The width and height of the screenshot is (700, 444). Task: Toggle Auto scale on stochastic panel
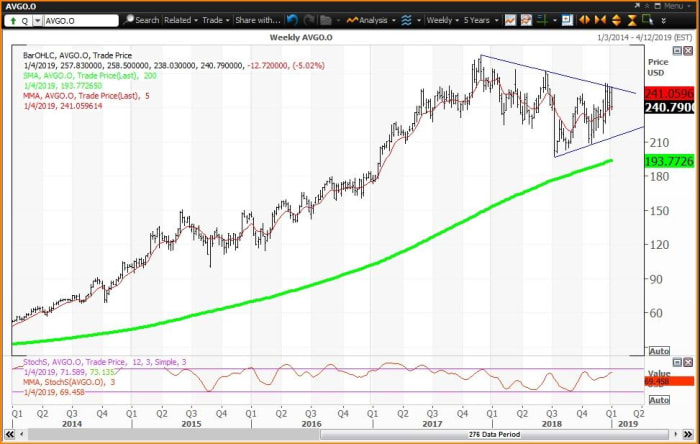click(x=659, y=408)
